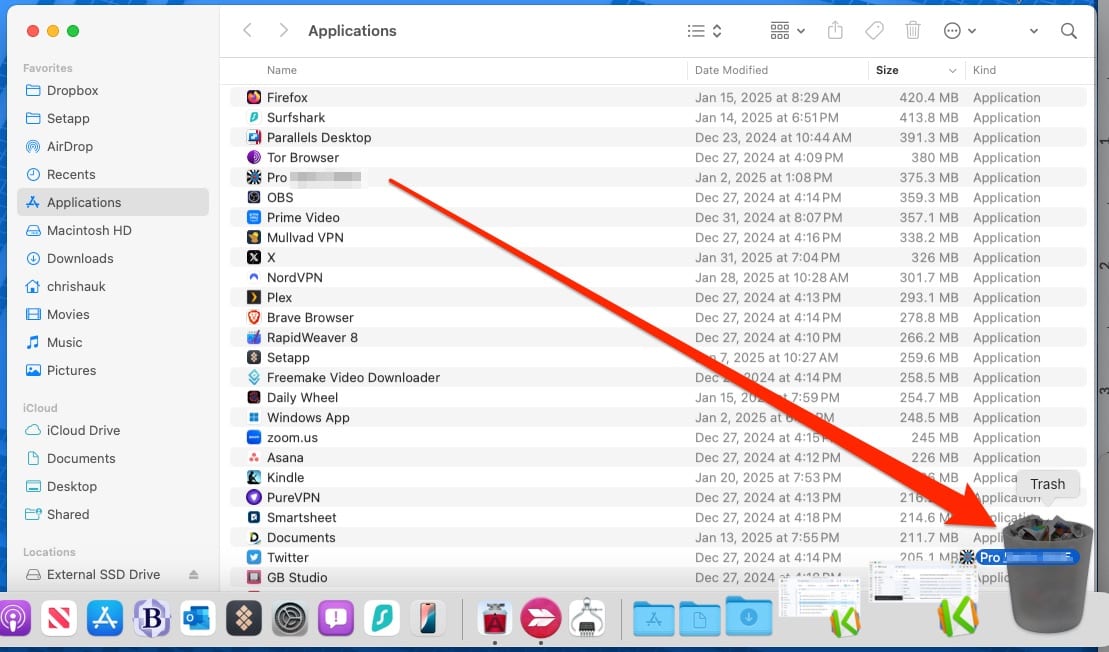Open the News app from the Dock
The height and width of the screenshot is (652, 1109).
pos(59,617)
